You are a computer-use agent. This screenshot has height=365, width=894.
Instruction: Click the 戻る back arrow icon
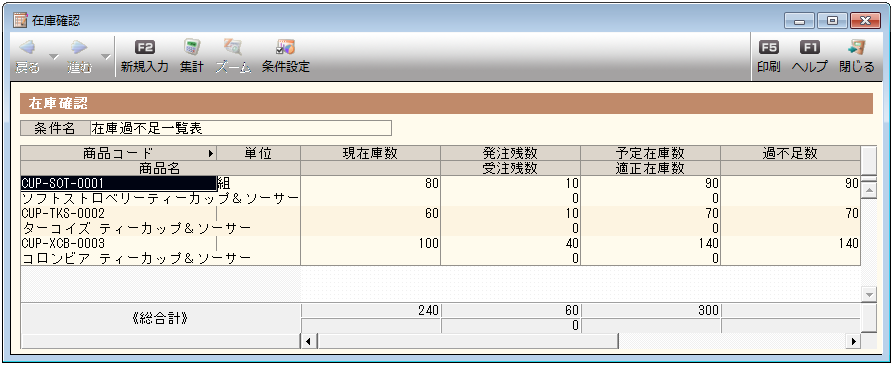coord(27,47)
